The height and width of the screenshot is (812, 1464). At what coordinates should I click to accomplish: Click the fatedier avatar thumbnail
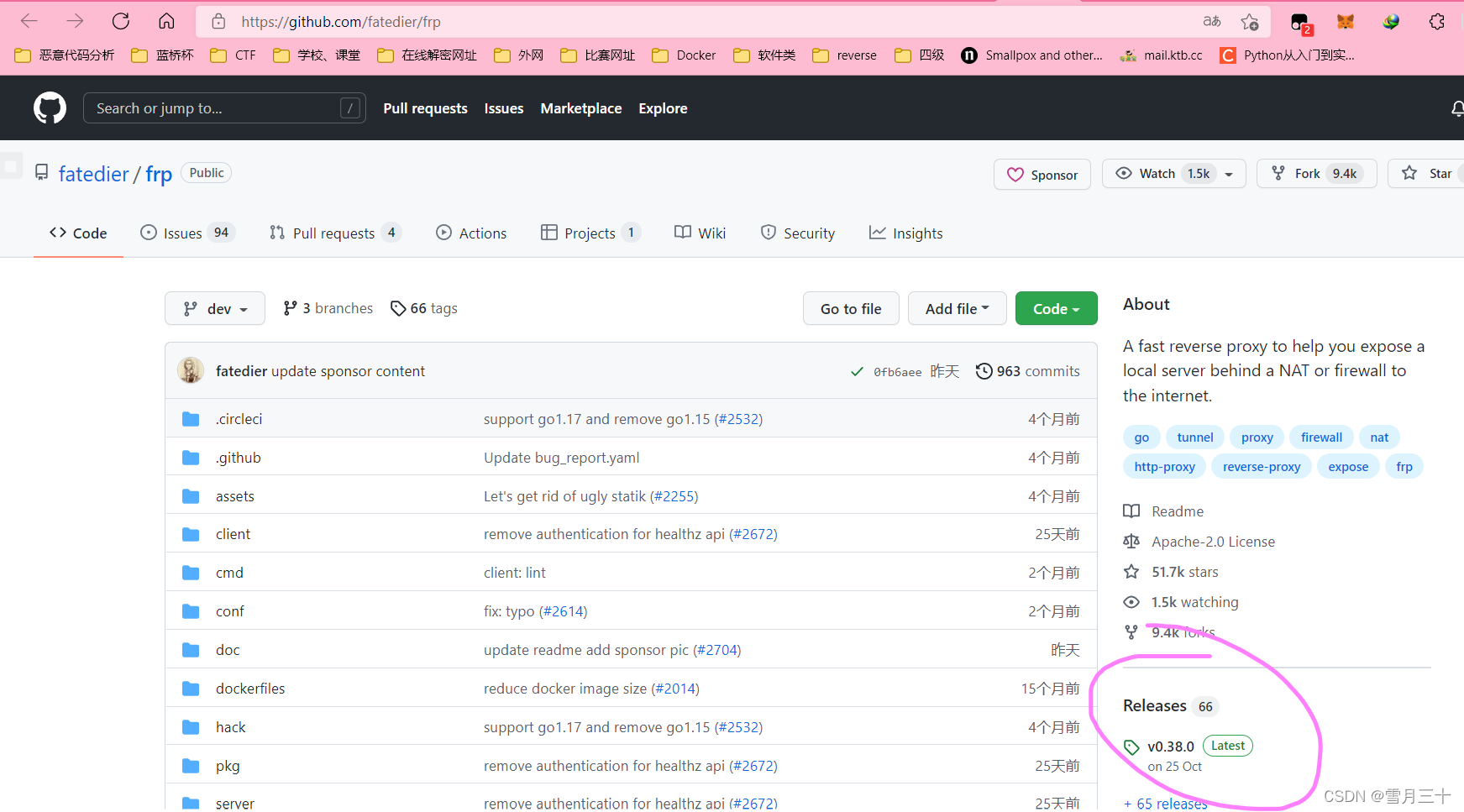pos(191,370)
